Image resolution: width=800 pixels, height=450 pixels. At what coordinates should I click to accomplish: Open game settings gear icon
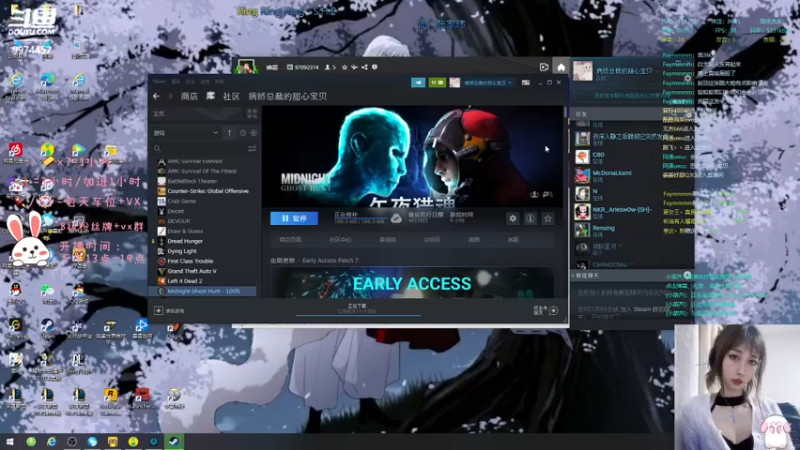(513, 218)
